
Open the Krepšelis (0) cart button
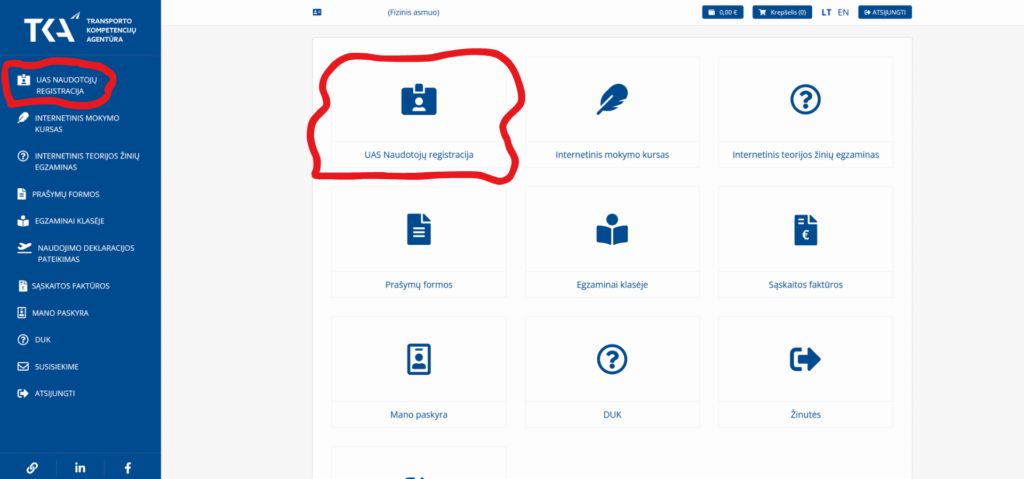(x=782, y=12)
